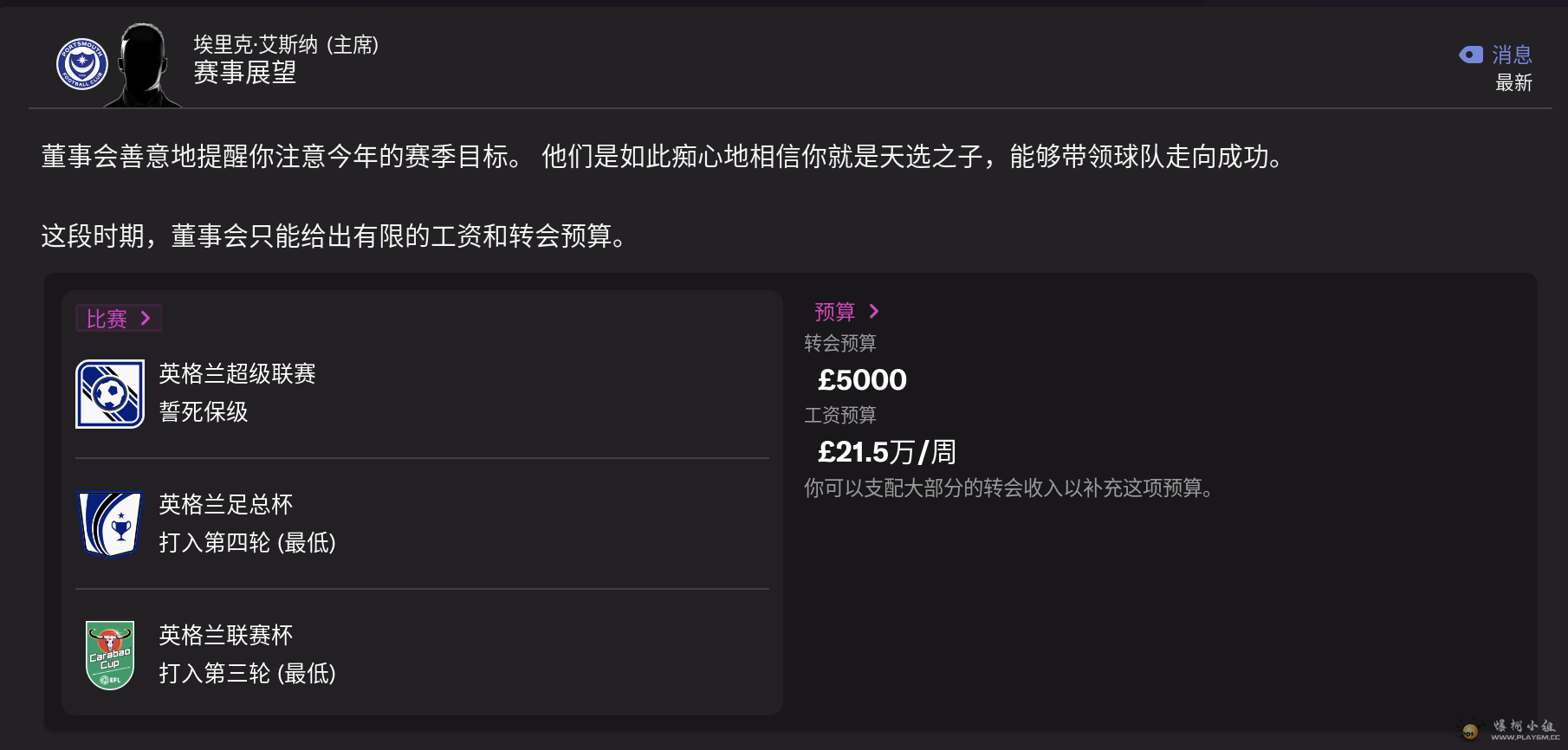Open the 预算 section link
This screenshot has width=1568, height=750.
[834, 312]
